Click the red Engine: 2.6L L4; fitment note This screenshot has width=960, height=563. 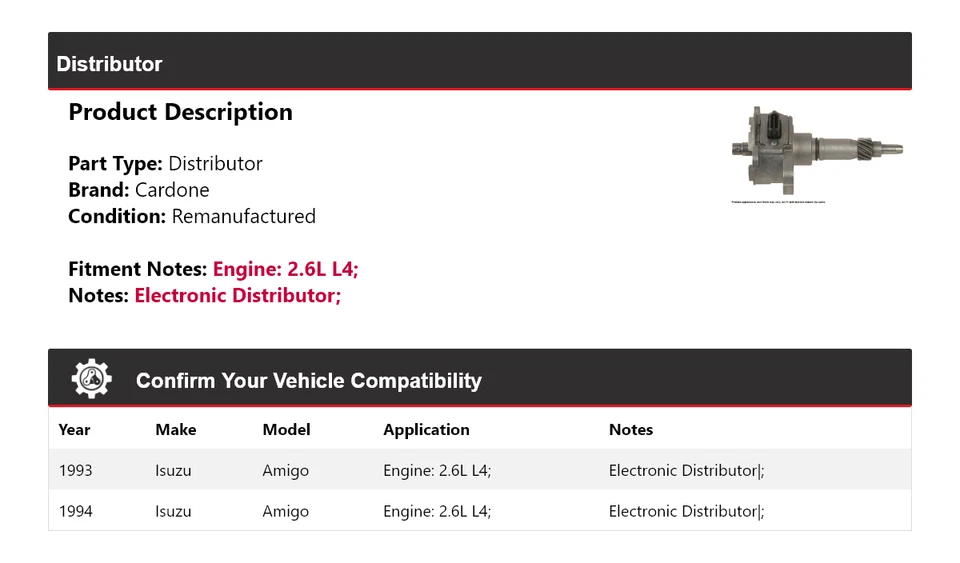(x=285, y=269)
